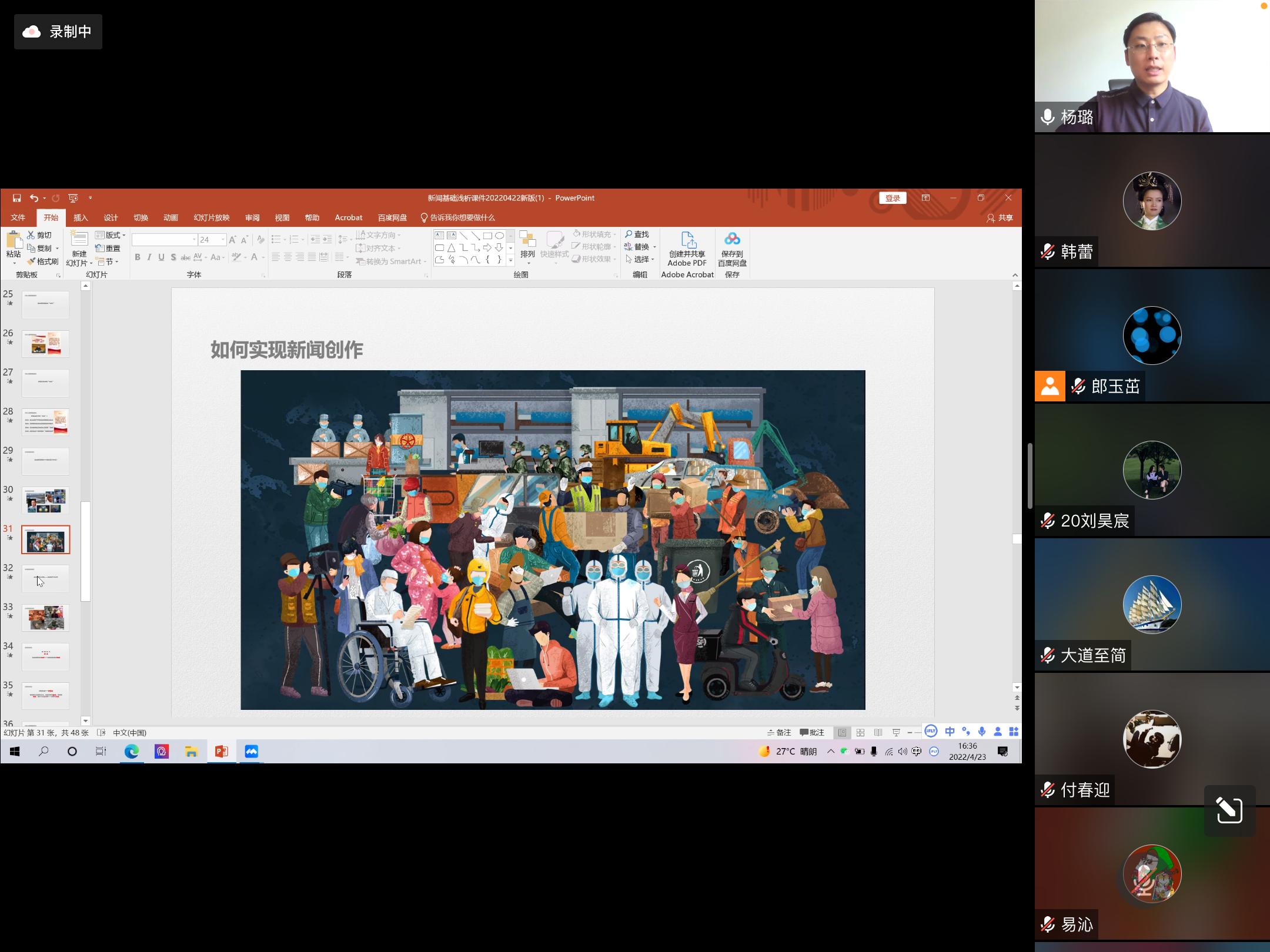The image size is (1270, 952).
Task: Toggle Italic formatting in font group
Action: tap(149, 257)
